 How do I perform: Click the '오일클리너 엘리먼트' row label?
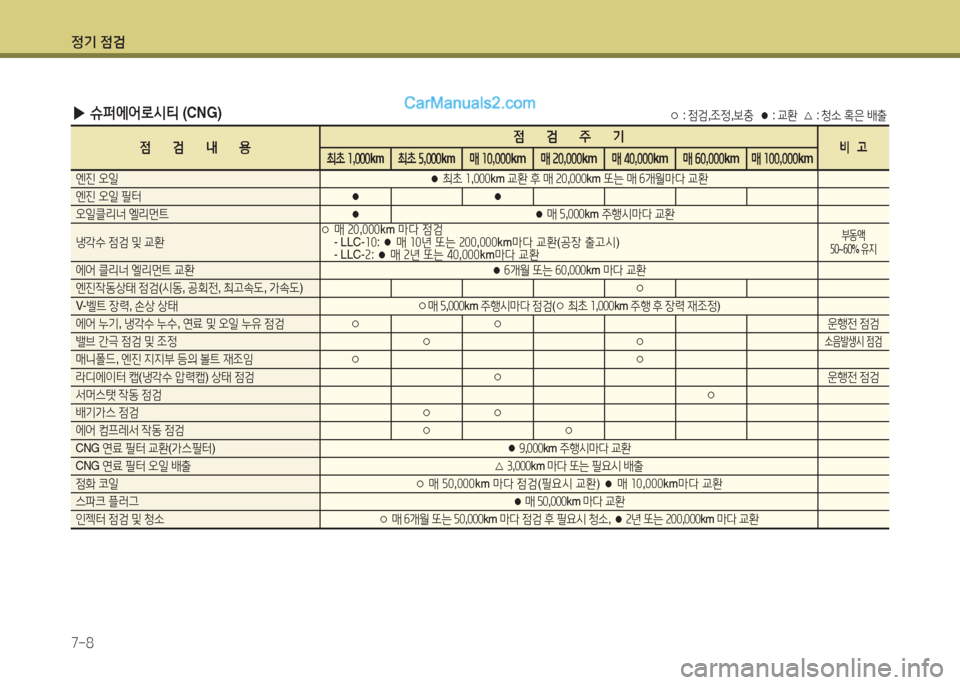122,214
